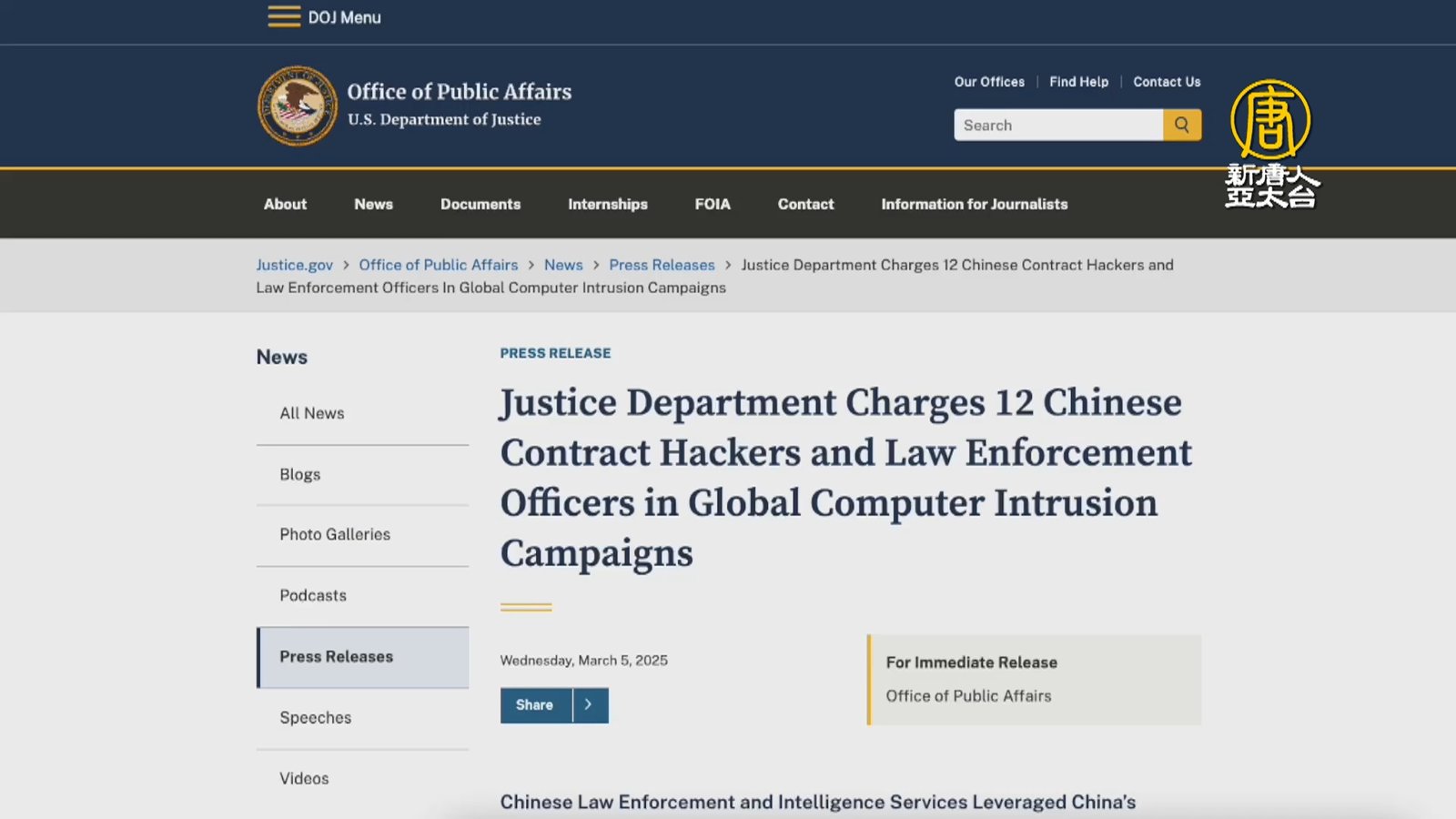This screenshot has width=1456, height=819.
Task: Go to Documents in the nav bar
Action: pyautogui.click(x=480, y=205)
